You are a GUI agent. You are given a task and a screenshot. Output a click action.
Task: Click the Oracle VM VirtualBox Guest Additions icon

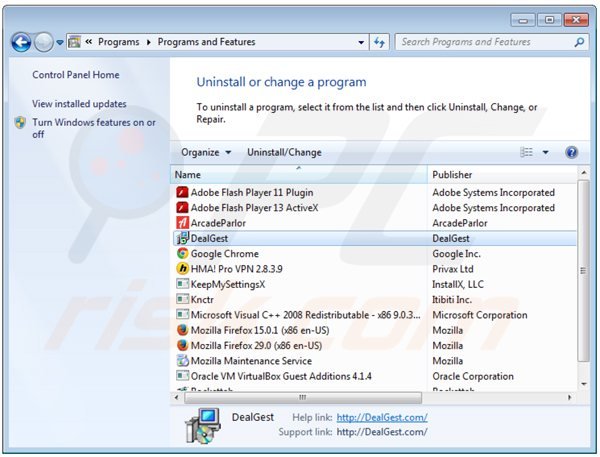183,376
